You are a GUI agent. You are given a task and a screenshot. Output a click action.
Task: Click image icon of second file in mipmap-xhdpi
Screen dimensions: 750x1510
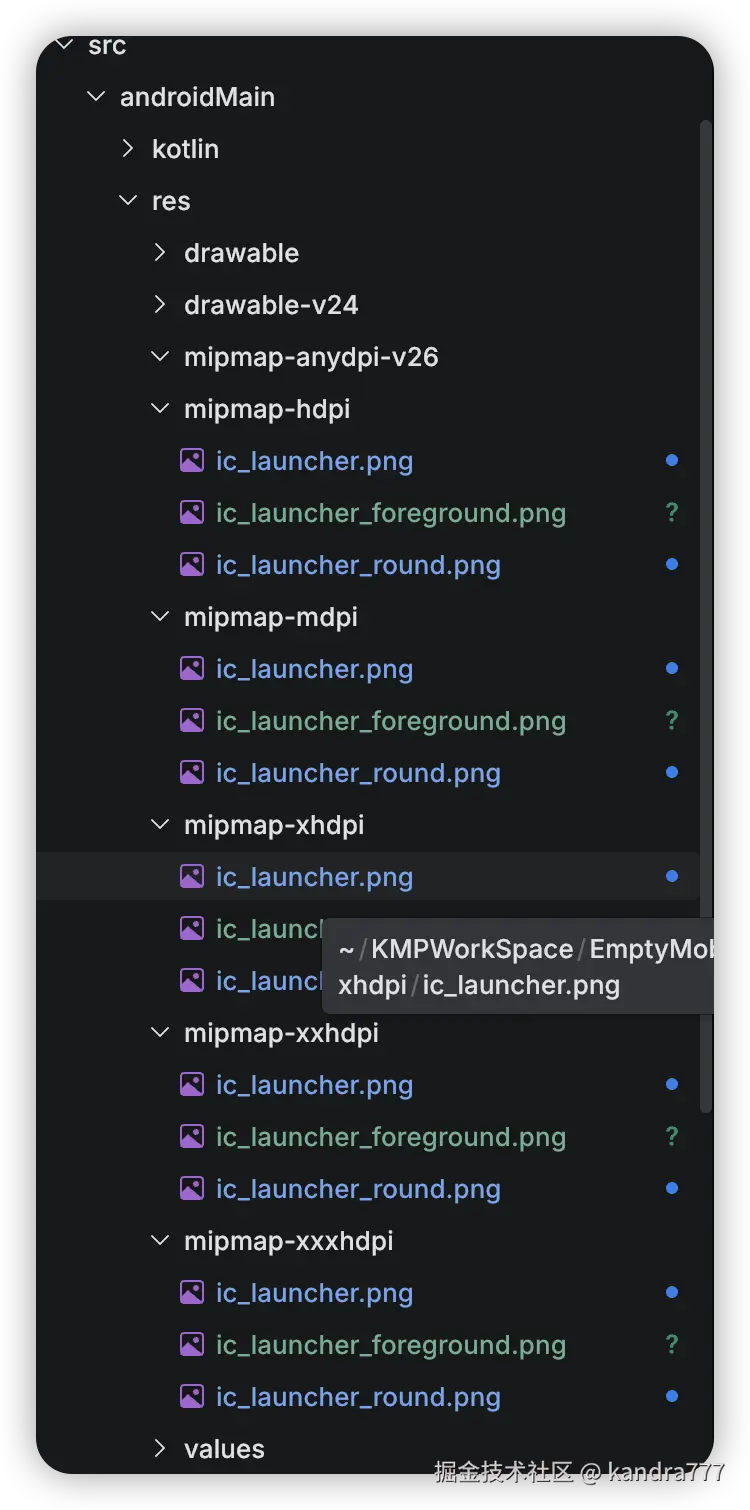(x=192, y=929)
